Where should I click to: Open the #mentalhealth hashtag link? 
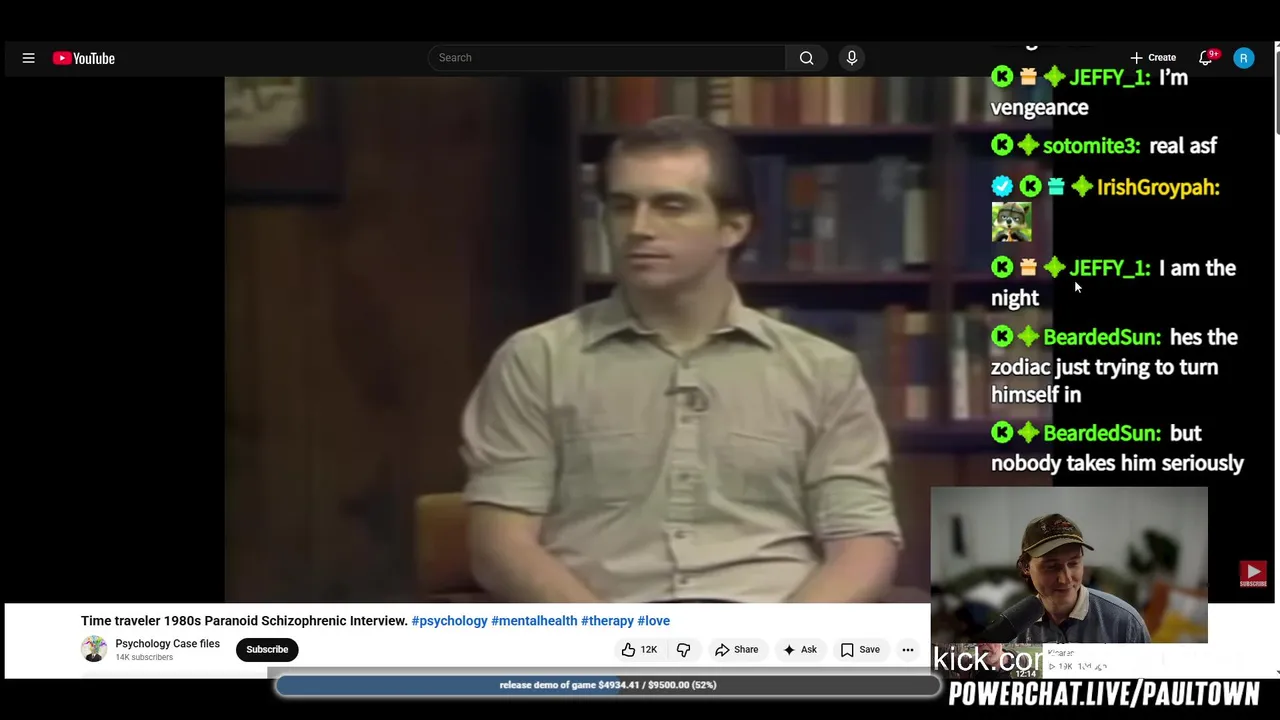(534, 621)
